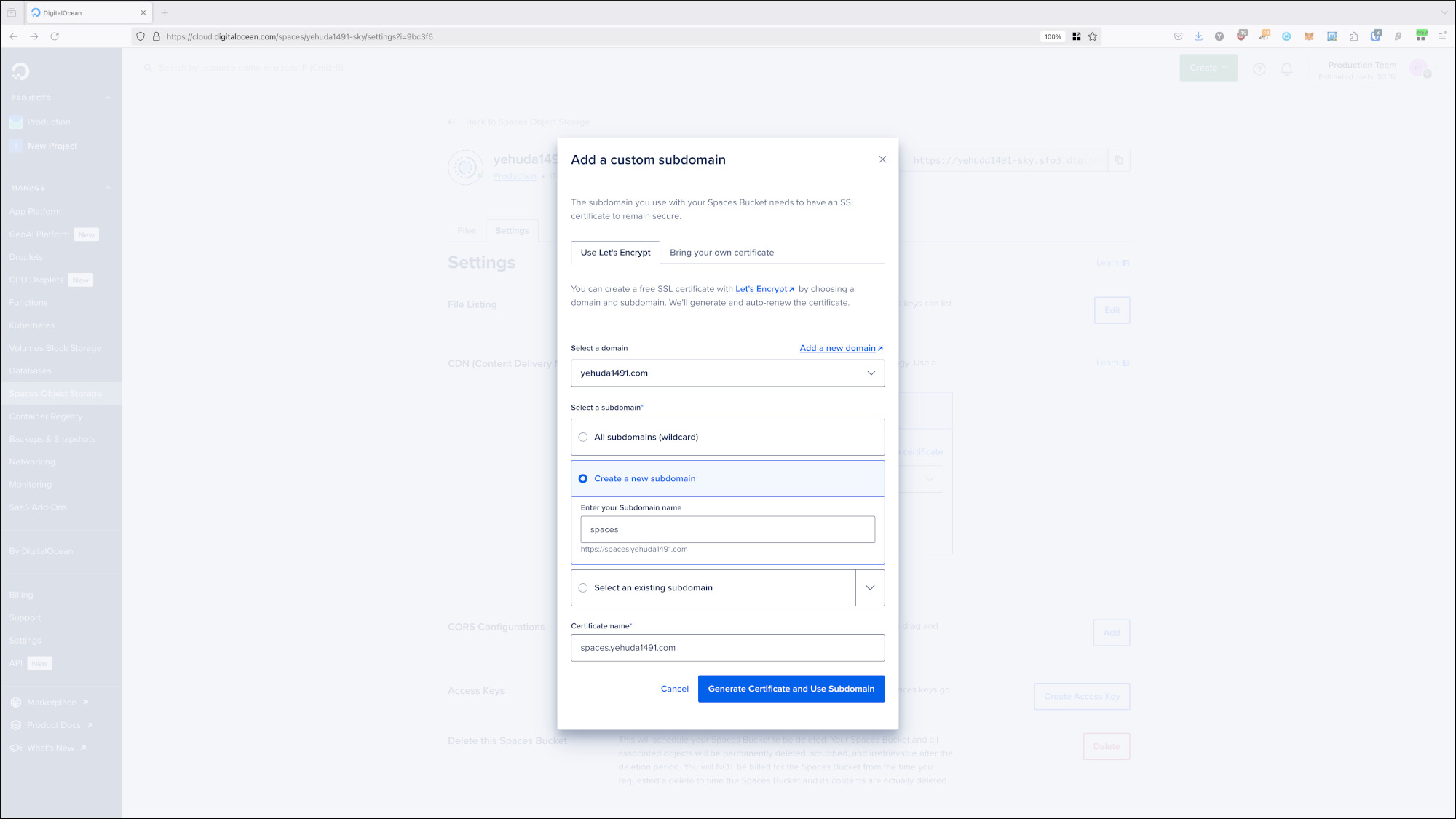
Task: Open the list all tabs chevron
Action: tap(1444, 12)
